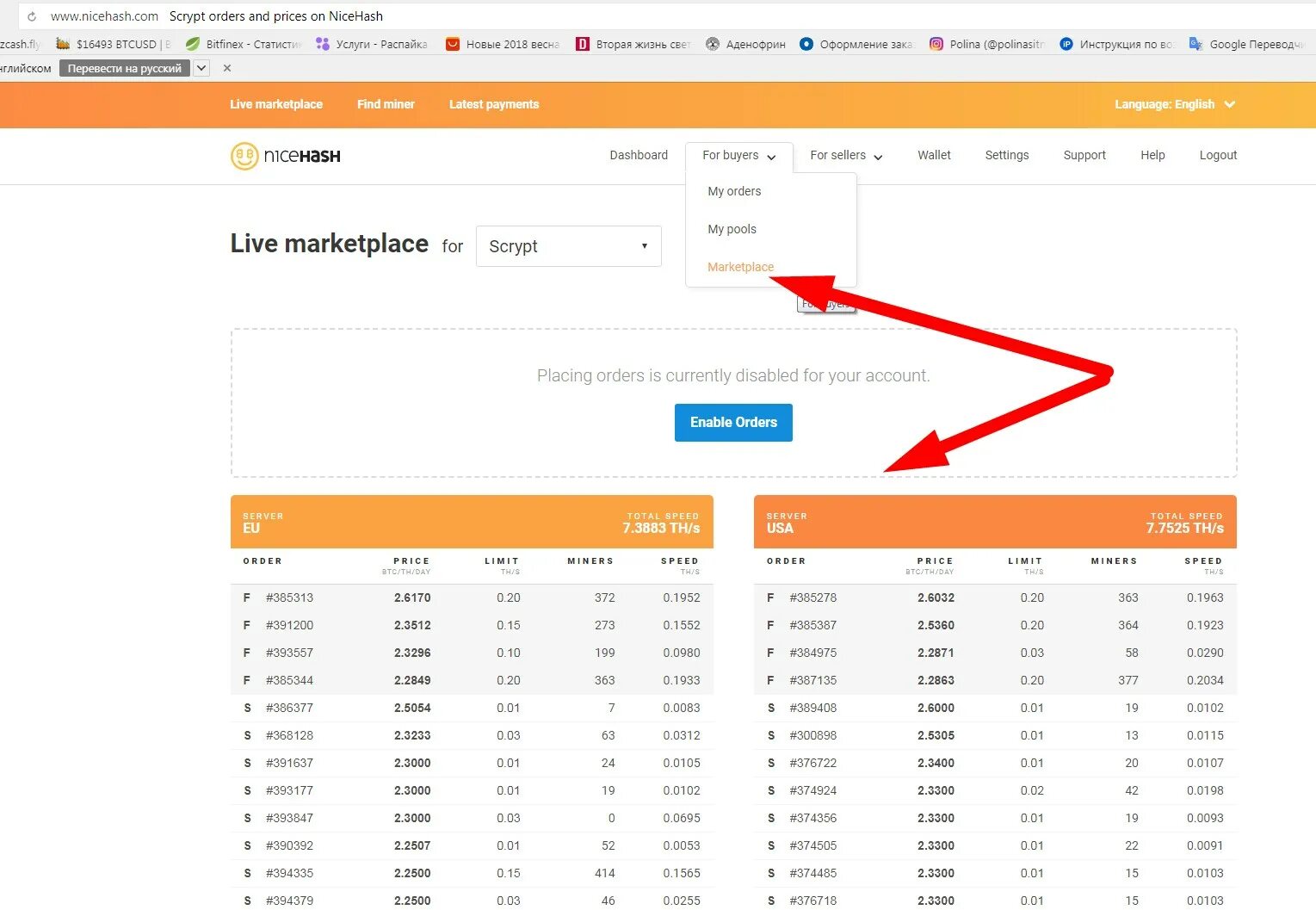Open the Help page
Viewport: 1316px width, 910px height.
point(1152,155)
